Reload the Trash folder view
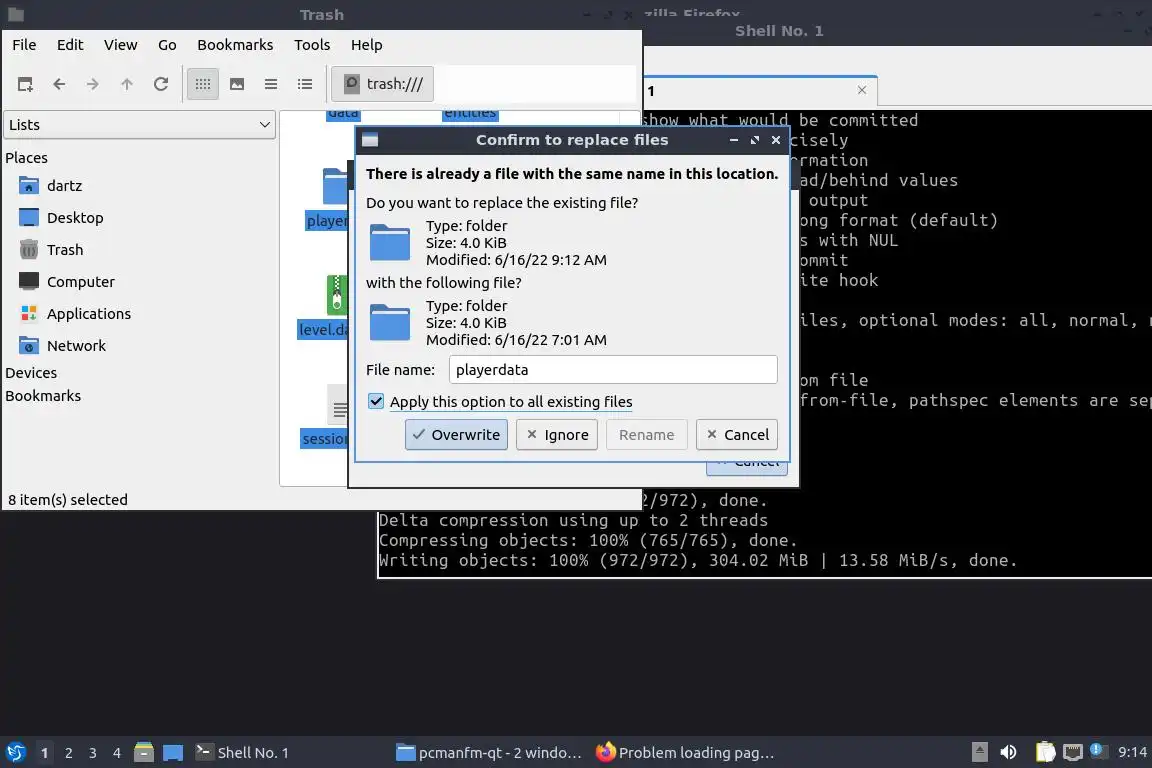This screenshot has height=768, width=1152. [x=161, y=84]
